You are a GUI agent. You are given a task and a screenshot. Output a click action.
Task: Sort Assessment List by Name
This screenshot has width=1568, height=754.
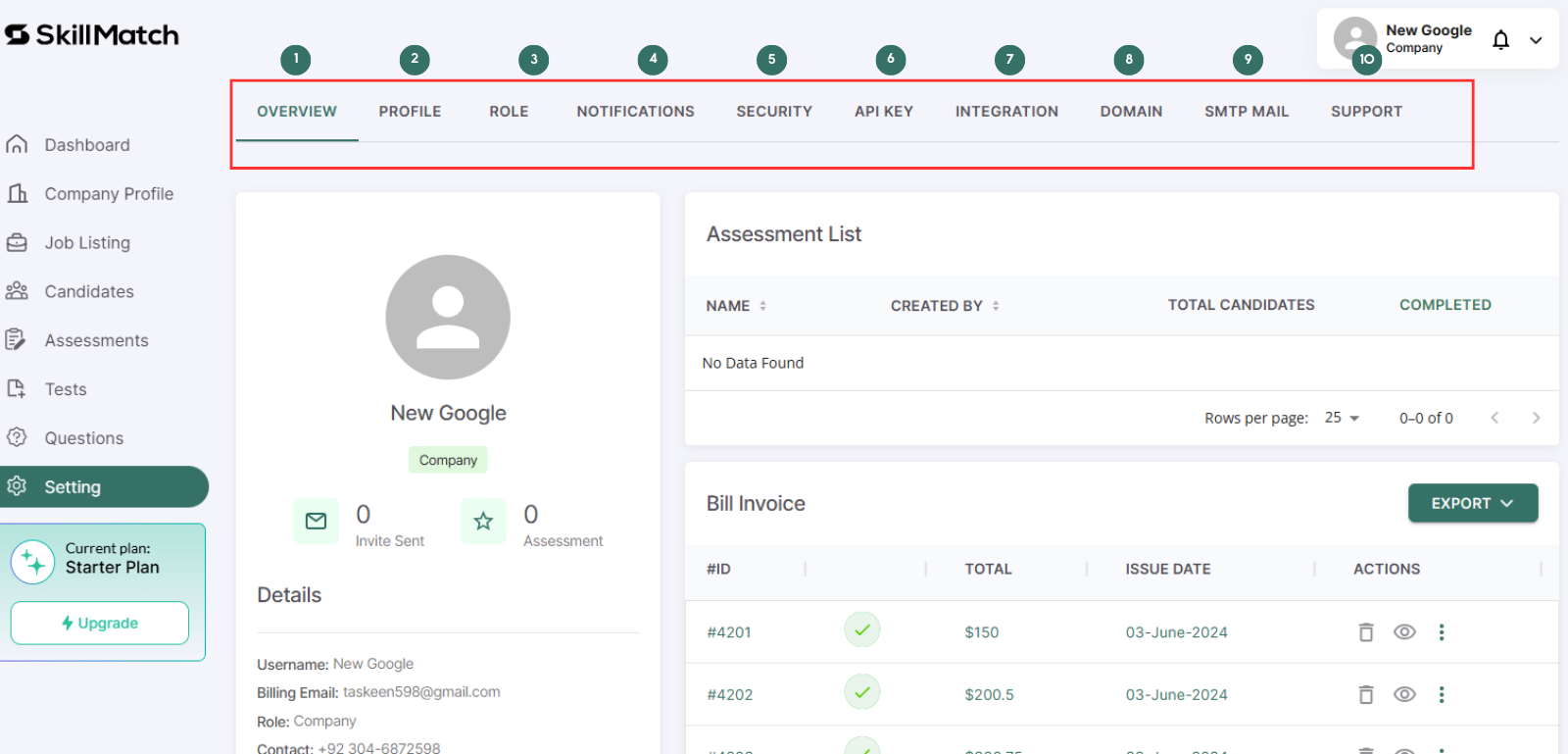[737, 306]
